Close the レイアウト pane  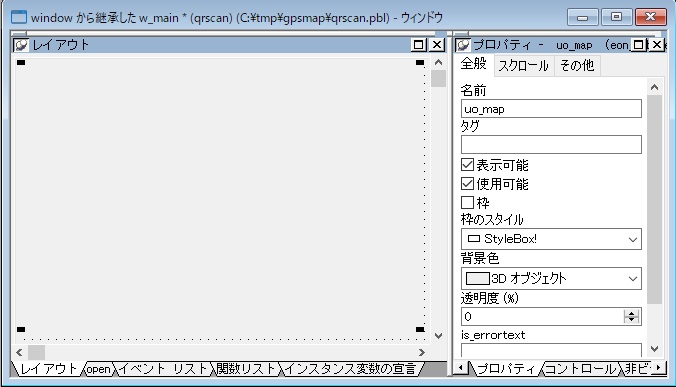click(x=437, y=45)
